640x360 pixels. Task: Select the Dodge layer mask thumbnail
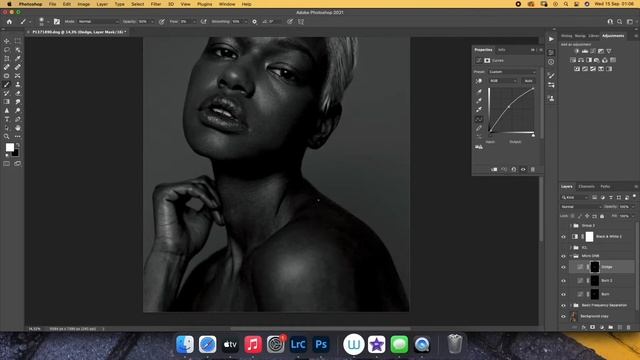pos(595,267)
